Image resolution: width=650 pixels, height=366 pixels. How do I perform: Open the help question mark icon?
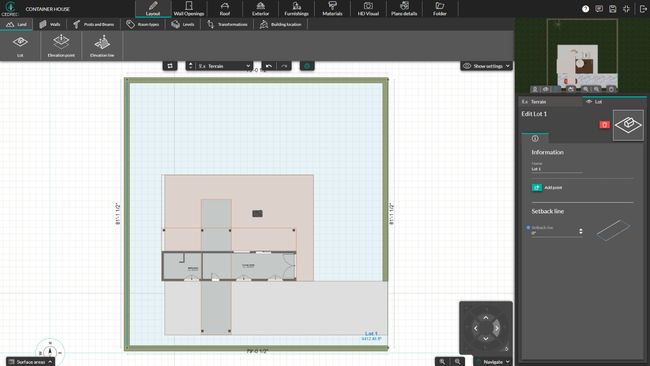[585, 9]
